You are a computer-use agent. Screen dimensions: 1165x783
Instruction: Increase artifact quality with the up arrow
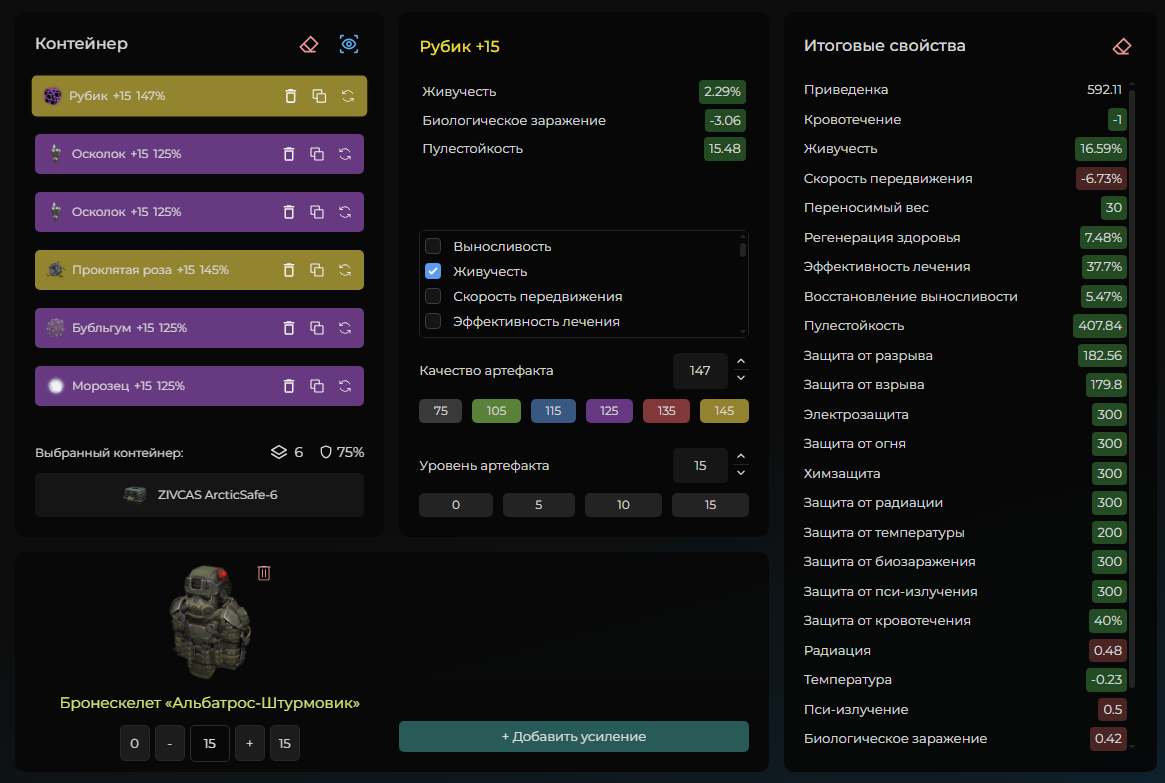pyautogui.click(x=741, y=362)
